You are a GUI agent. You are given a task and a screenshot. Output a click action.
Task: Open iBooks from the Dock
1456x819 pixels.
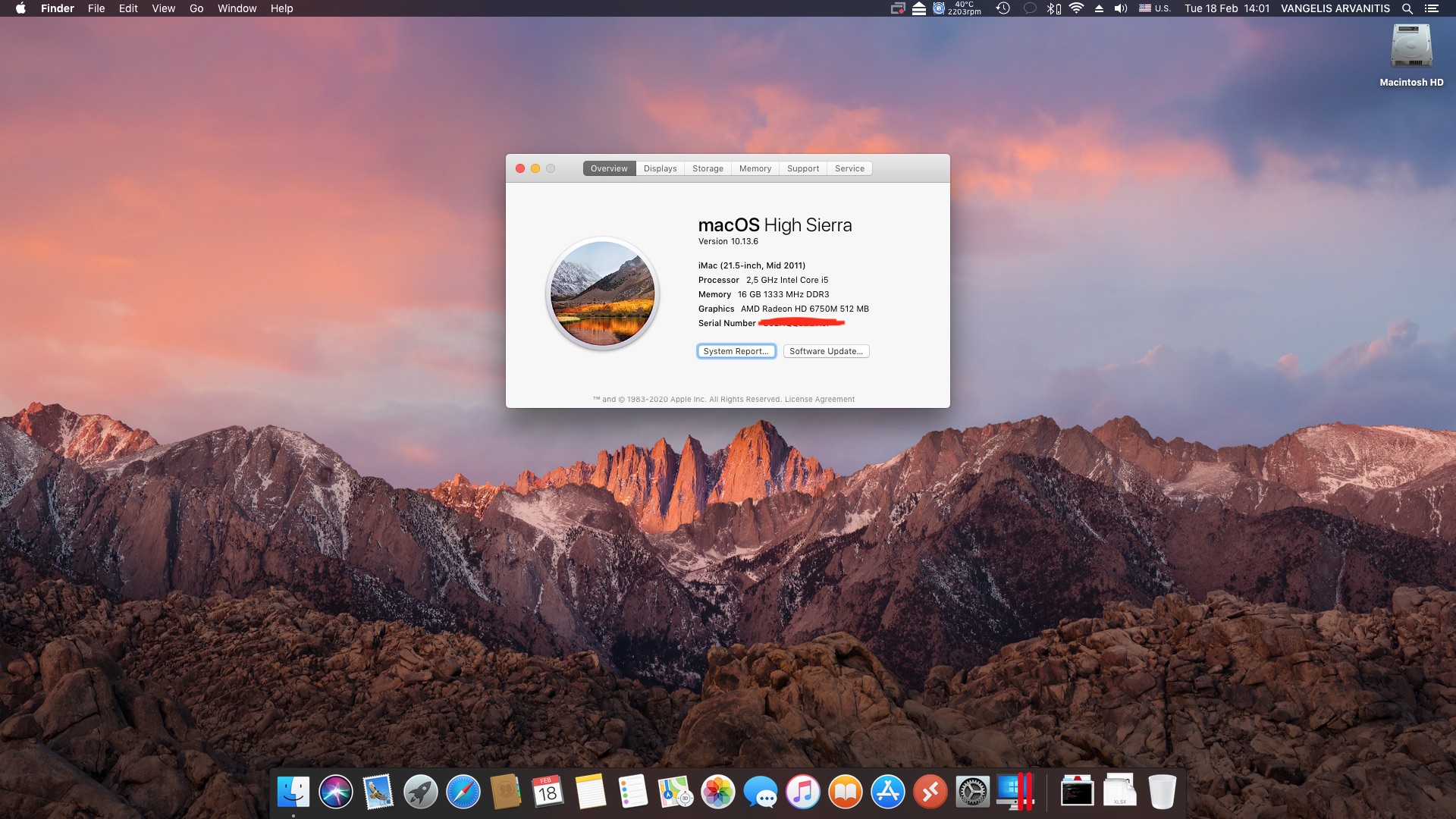(846, 792)
